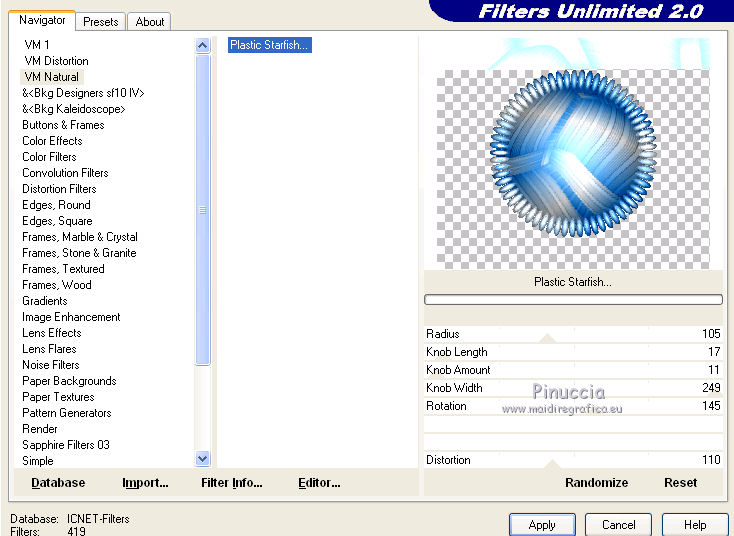Select the Plastic Starfish... filter

[270, 45]
